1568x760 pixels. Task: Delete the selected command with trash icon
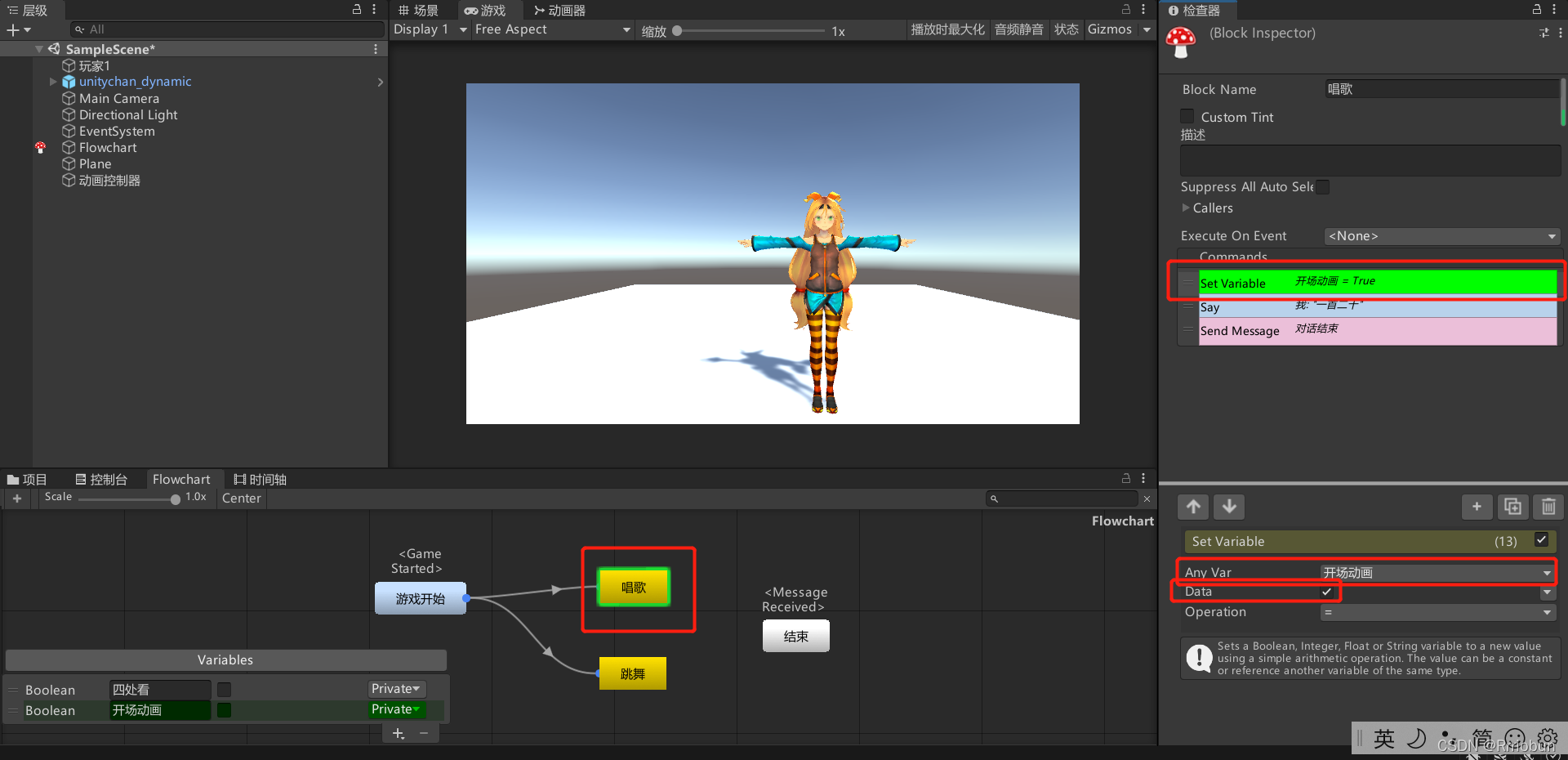tap(1548, 507)
